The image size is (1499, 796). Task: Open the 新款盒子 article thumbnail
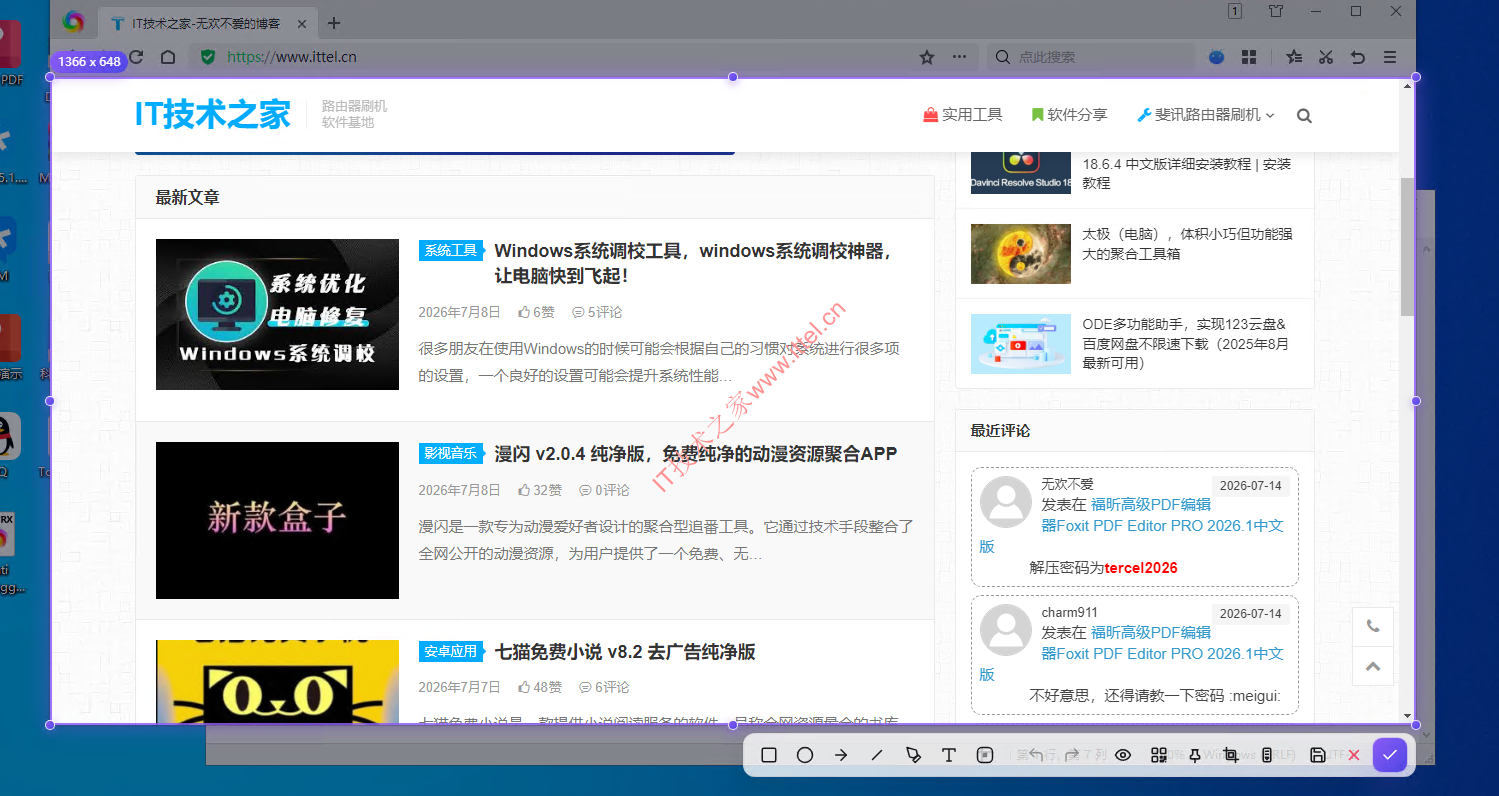point(277,520)
